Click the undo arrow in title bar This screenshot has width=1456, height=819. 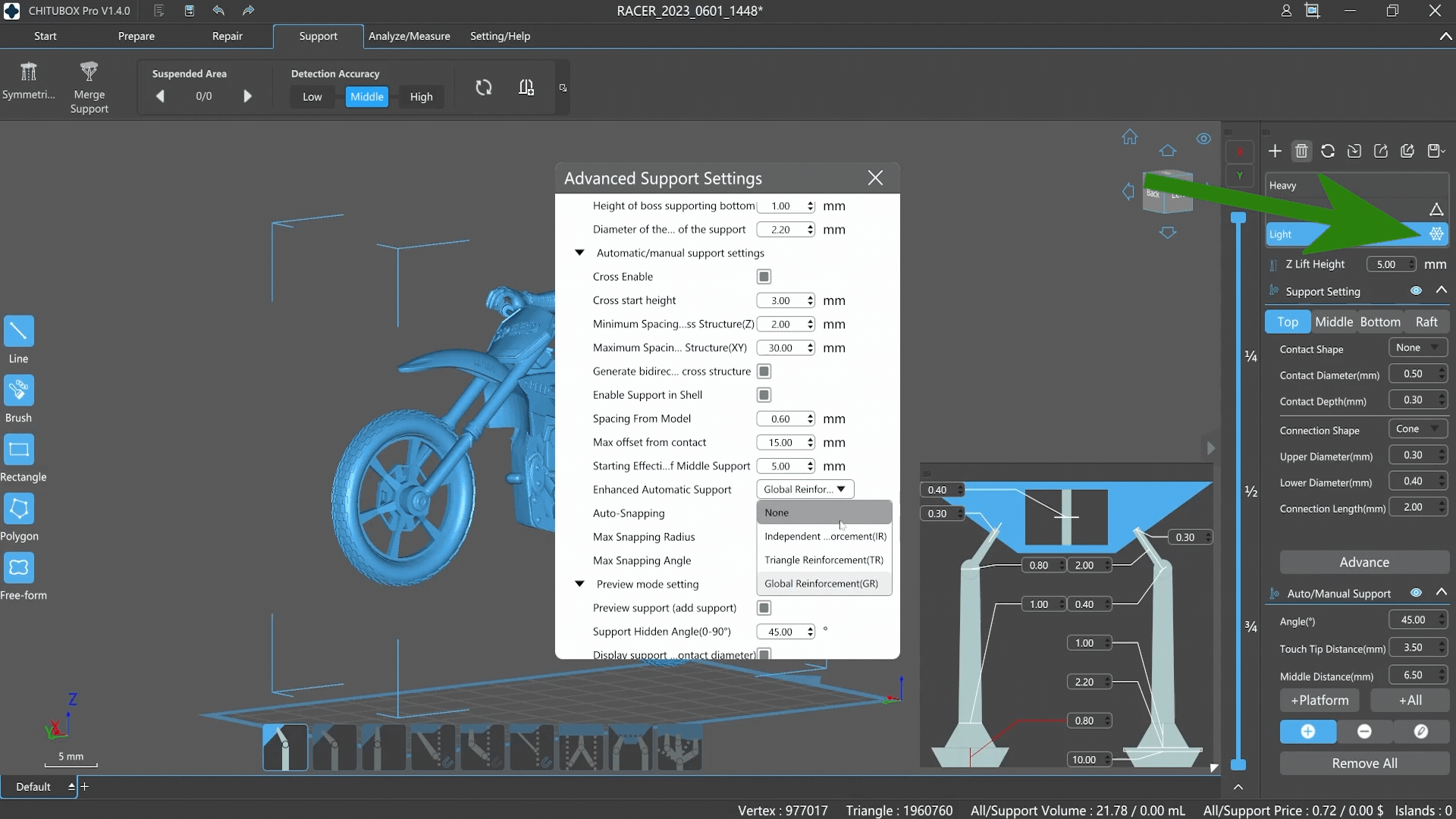tap(218, 11)
